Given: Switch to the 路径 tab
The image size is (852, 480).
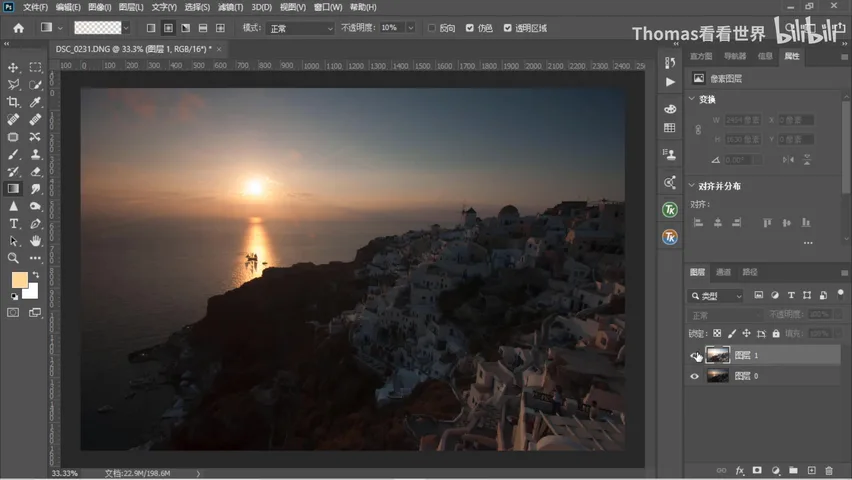Looking at the screenshot, I should 750,272.
